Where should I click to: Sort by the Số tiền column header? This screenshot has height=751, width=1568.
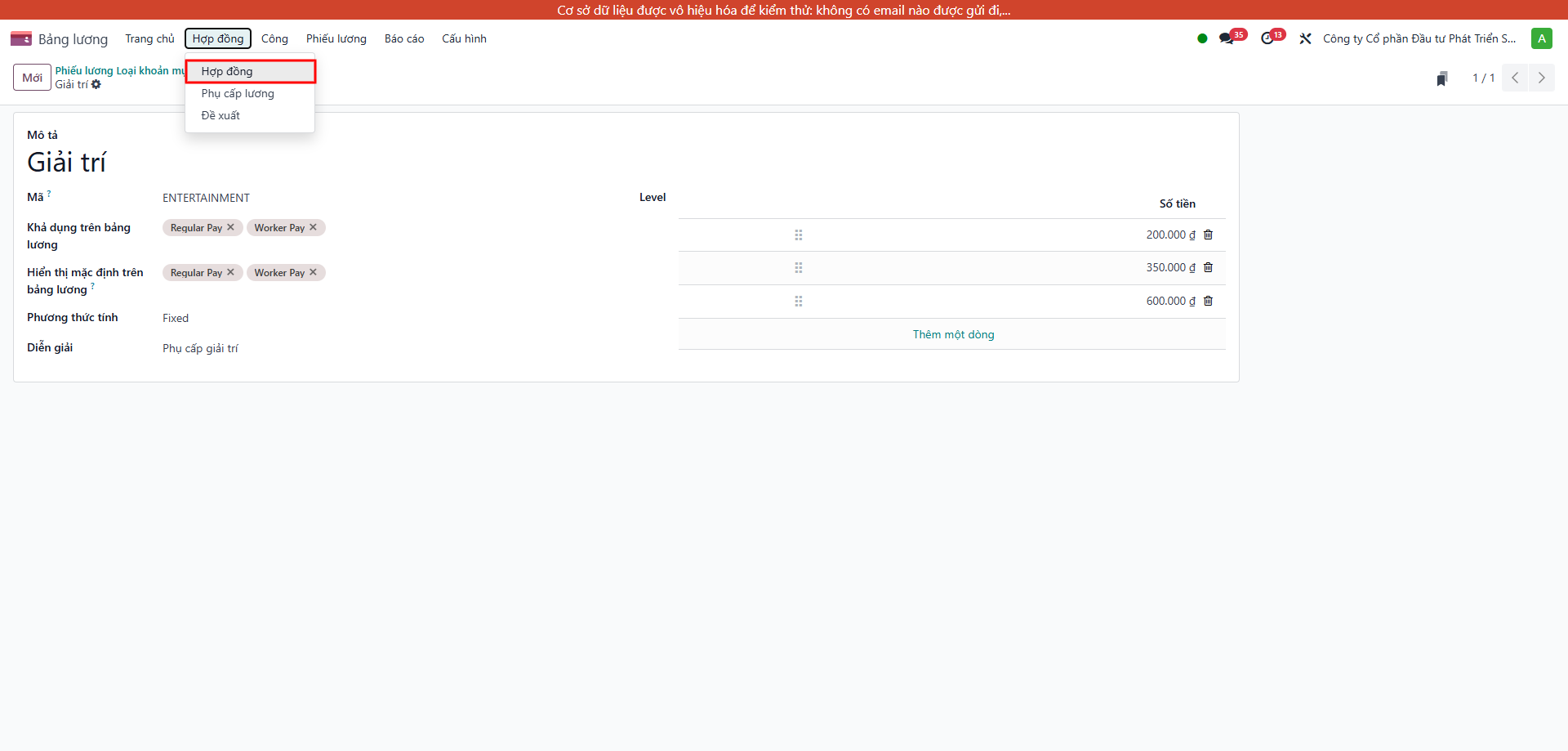(1177, 203)
